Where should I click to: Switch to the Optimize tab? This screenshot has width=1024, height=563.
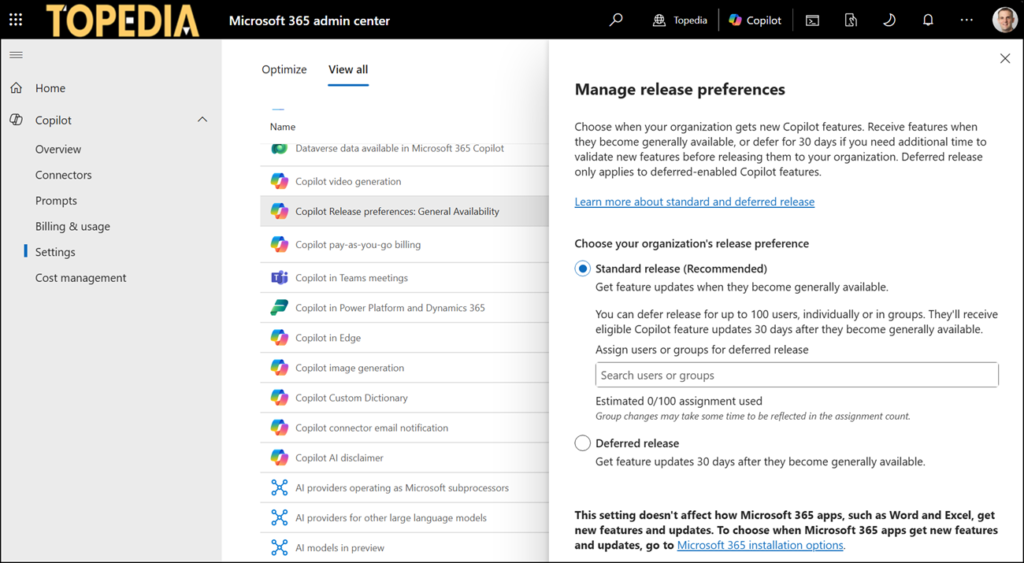click(x=284, y=69)
